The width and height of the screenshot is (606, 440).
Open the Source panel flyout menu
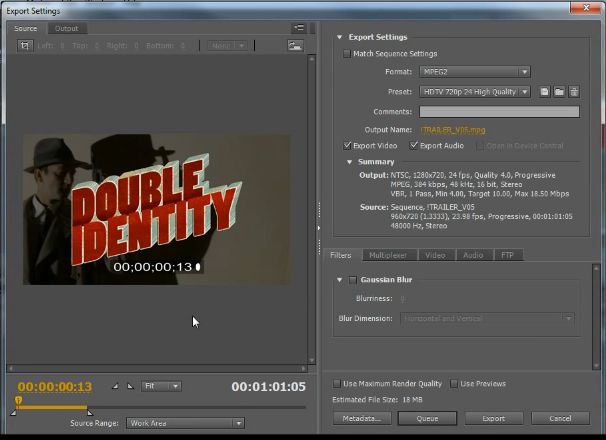pyautogui.click(x=298, y=28)
